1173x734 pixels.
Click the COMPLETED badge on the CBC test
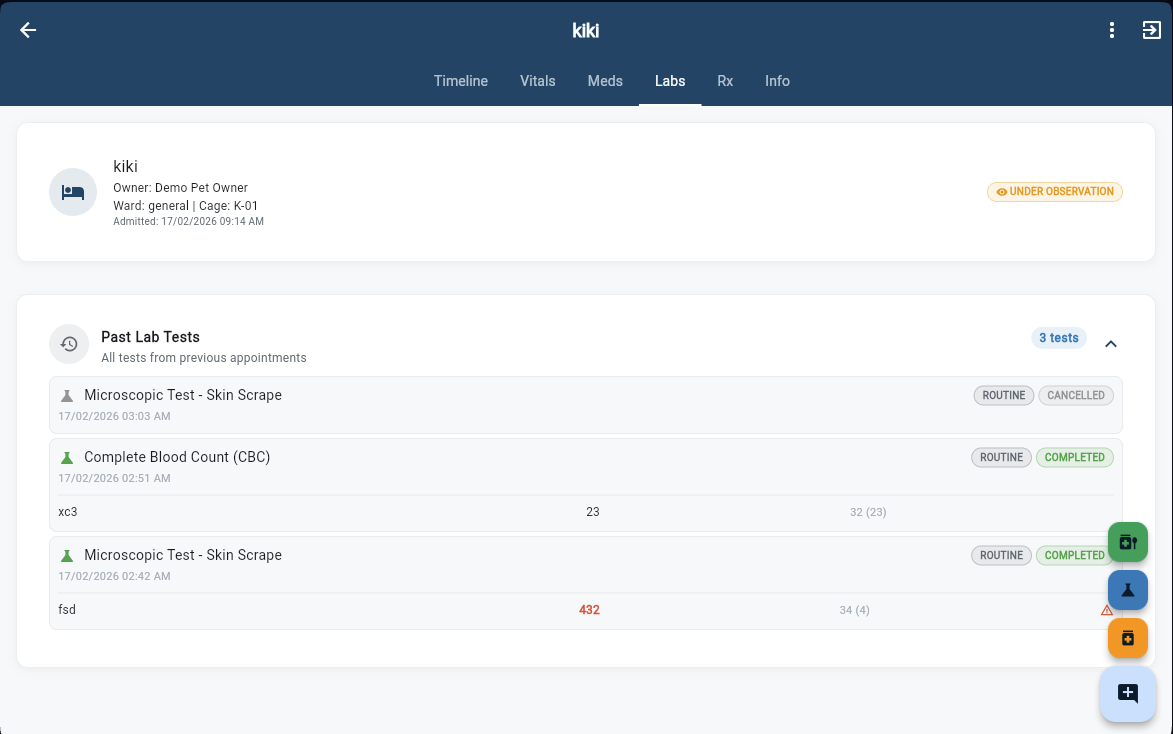[x=1074, y=457]
